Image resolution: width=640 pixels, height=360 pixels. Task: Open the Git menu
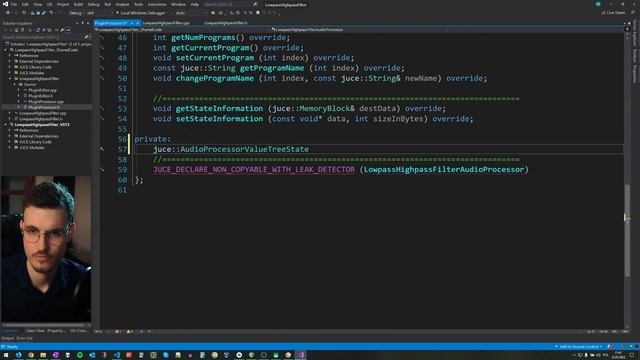coord(49,4)
